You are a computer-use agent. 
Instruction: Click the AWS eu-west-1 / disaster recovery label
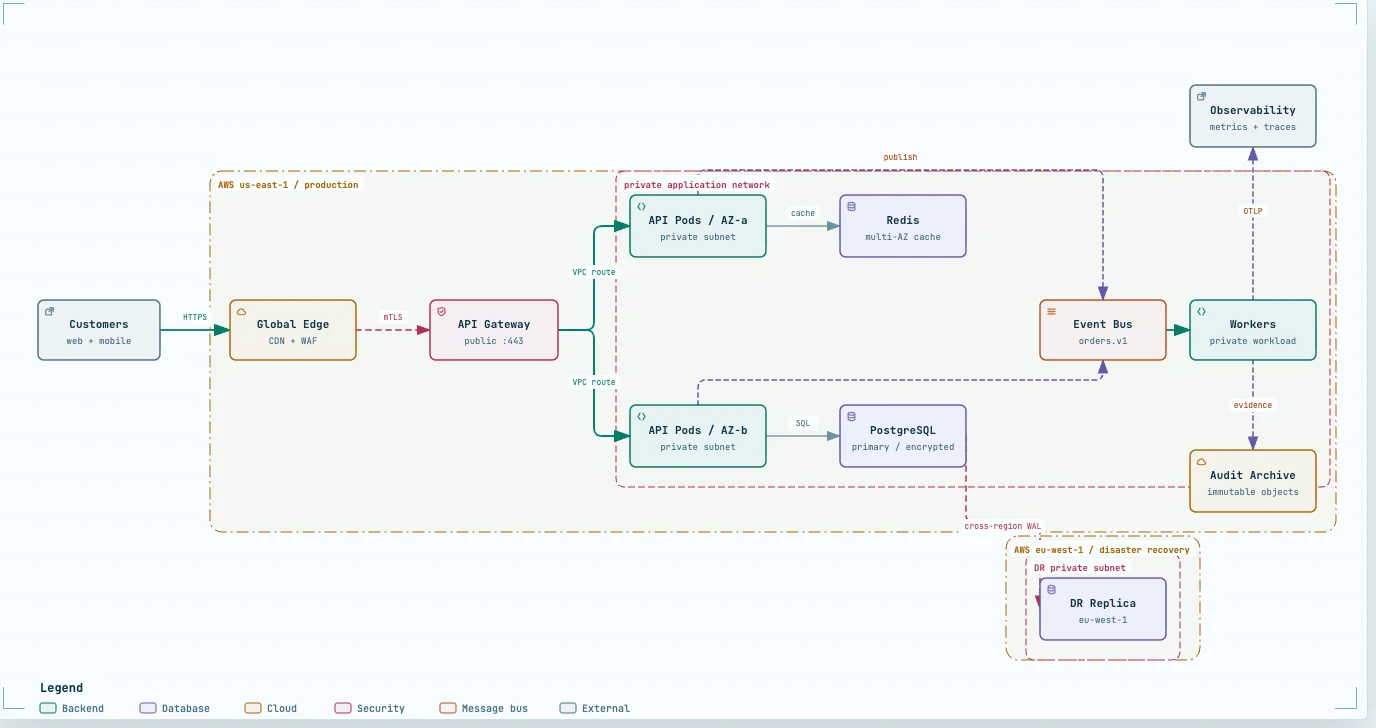[1102, 550]
